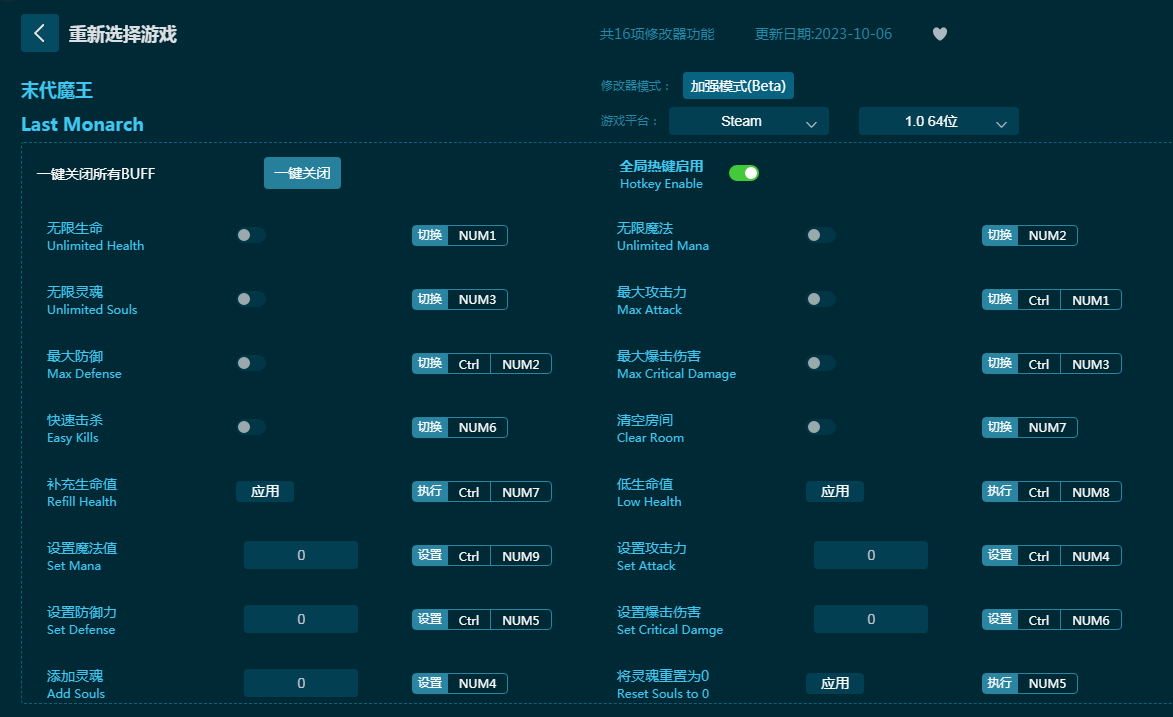Switch on the Max Attack toggle
This screenshot has width=1173, height=717.
tap(820, 299)
